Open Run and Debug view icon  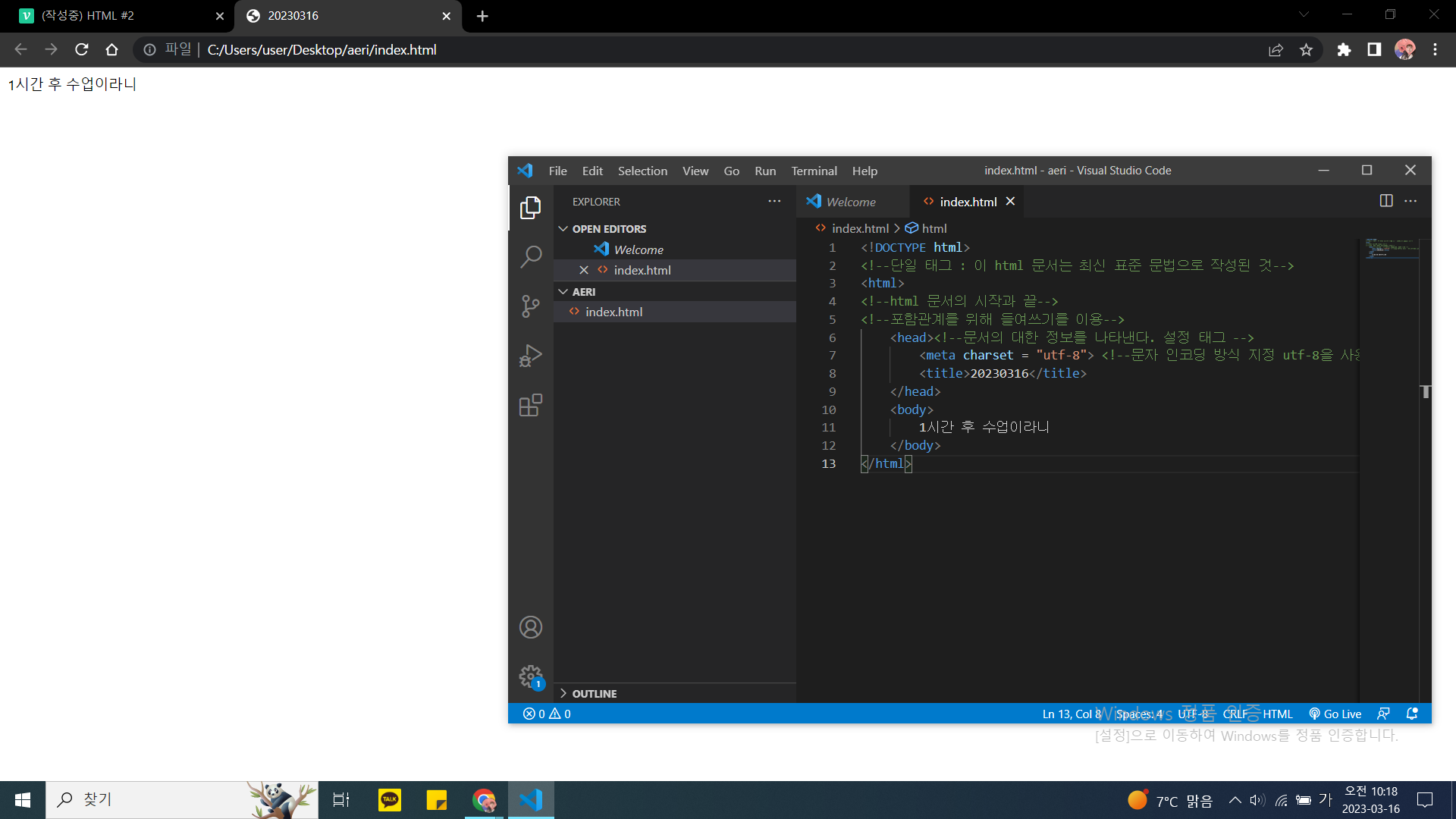(x=531, y=356)
